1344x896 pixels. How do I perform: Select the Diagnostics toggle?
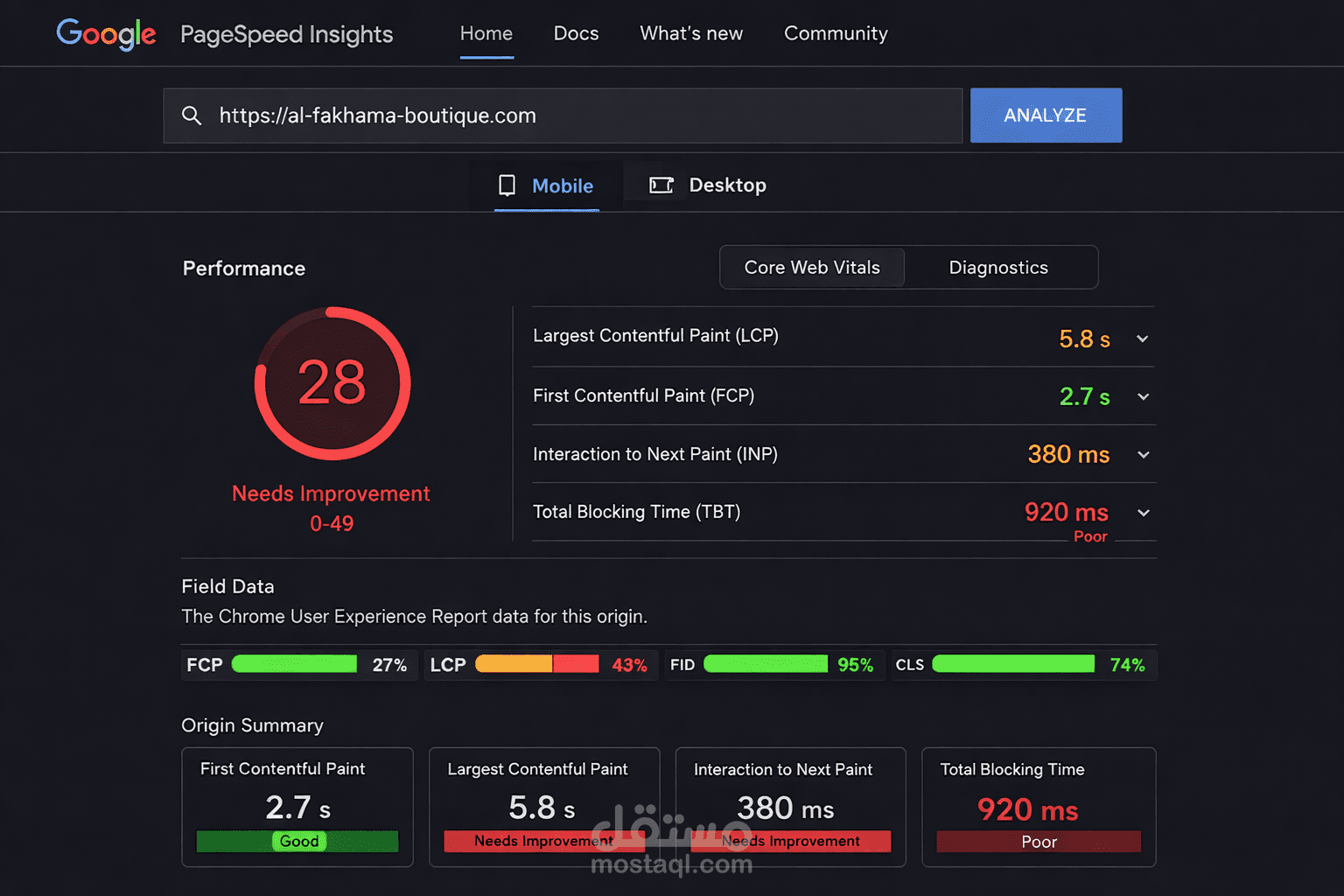point(999,268)
